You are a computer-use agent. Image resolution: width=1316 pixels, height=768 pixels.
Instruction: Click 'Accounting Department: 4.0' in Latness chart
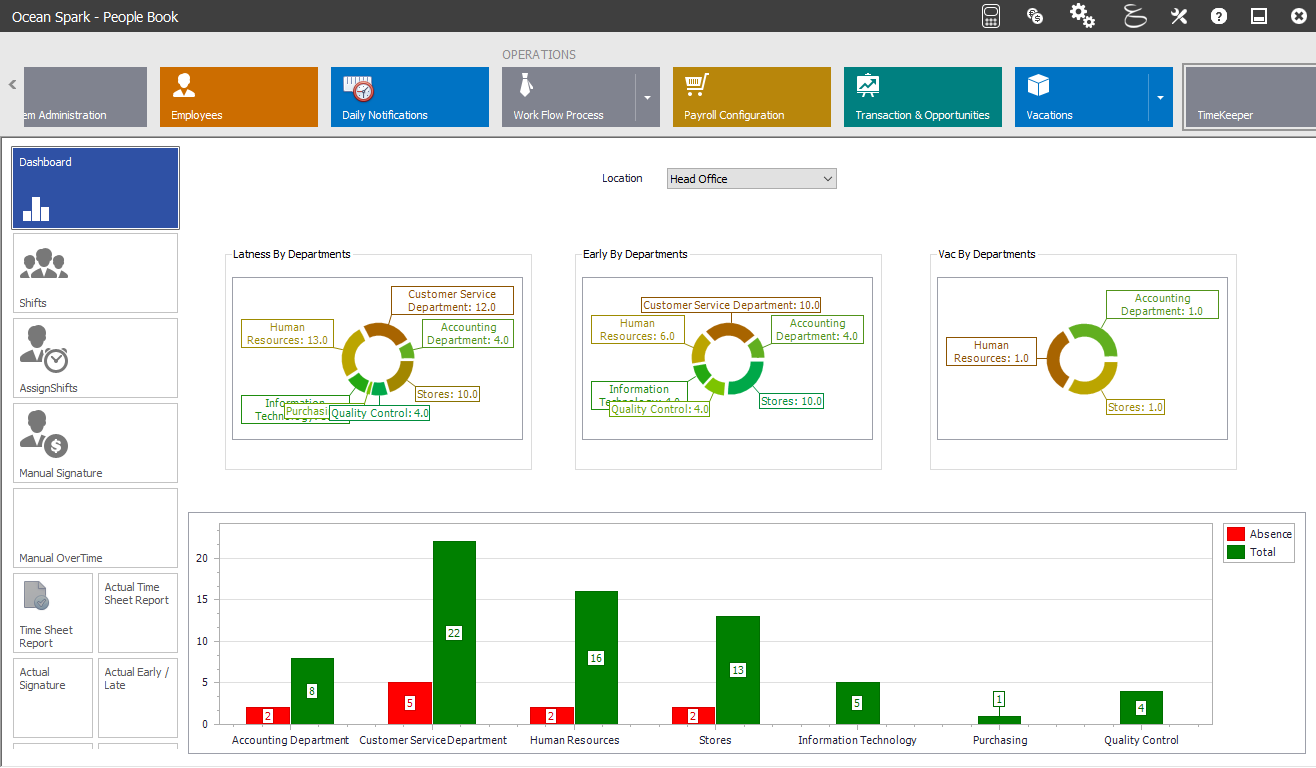468,334
